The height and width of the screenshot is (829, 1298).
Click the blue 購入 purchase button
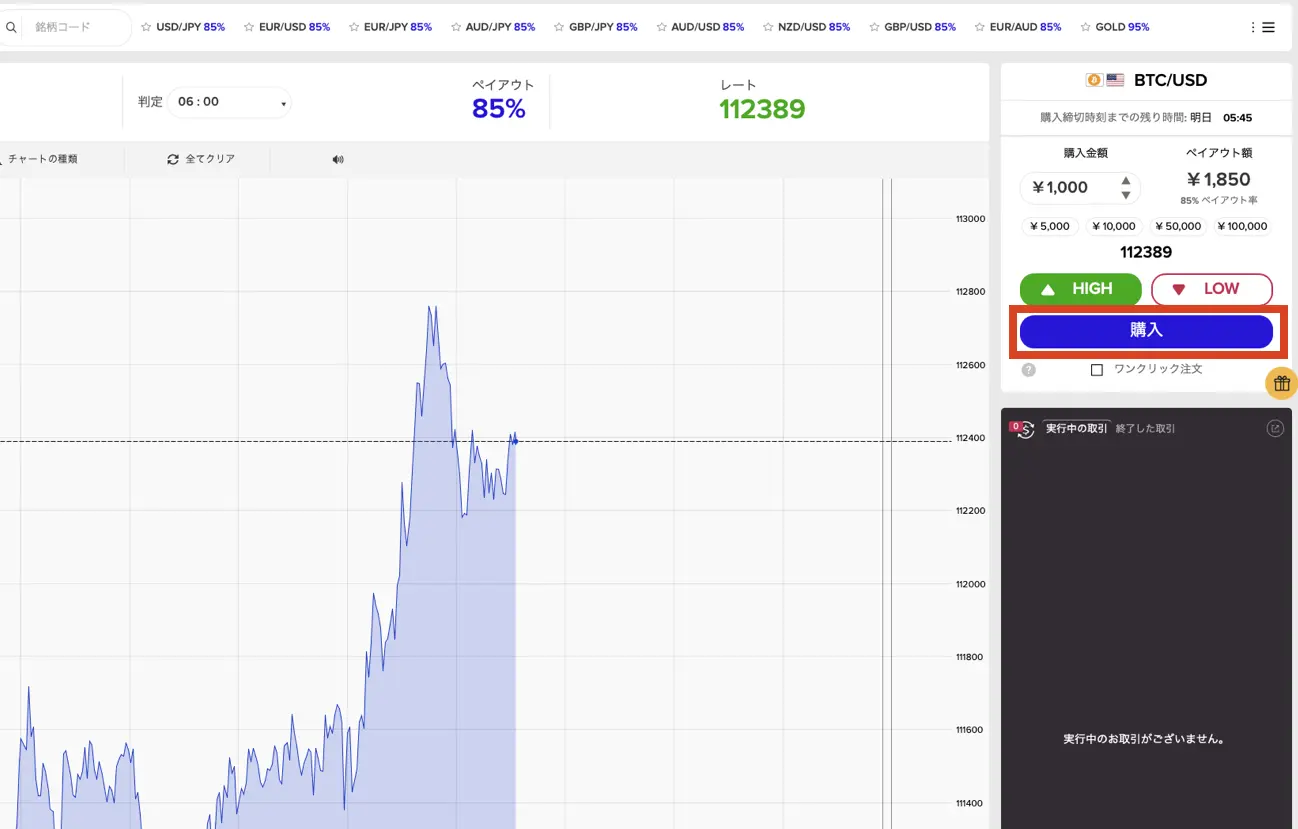point(1146,331)
